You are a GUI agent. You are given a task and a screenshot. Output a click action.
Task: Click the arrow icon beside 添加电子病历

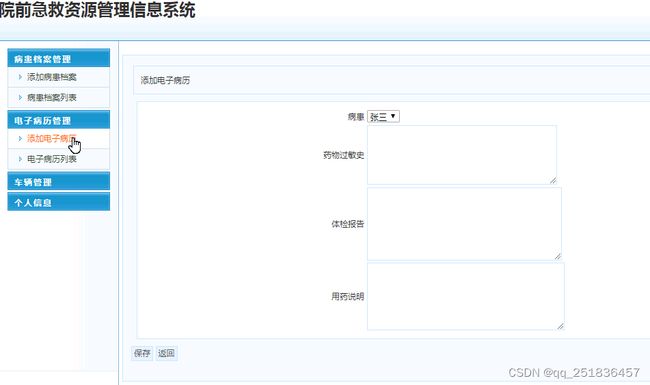[20, 138]
